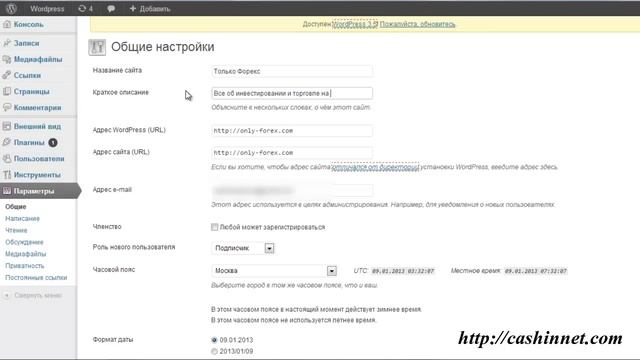The height and width of the screenshot is (360, 640).
Task: Select Чтение settings submenu
Action: (16, 230)
